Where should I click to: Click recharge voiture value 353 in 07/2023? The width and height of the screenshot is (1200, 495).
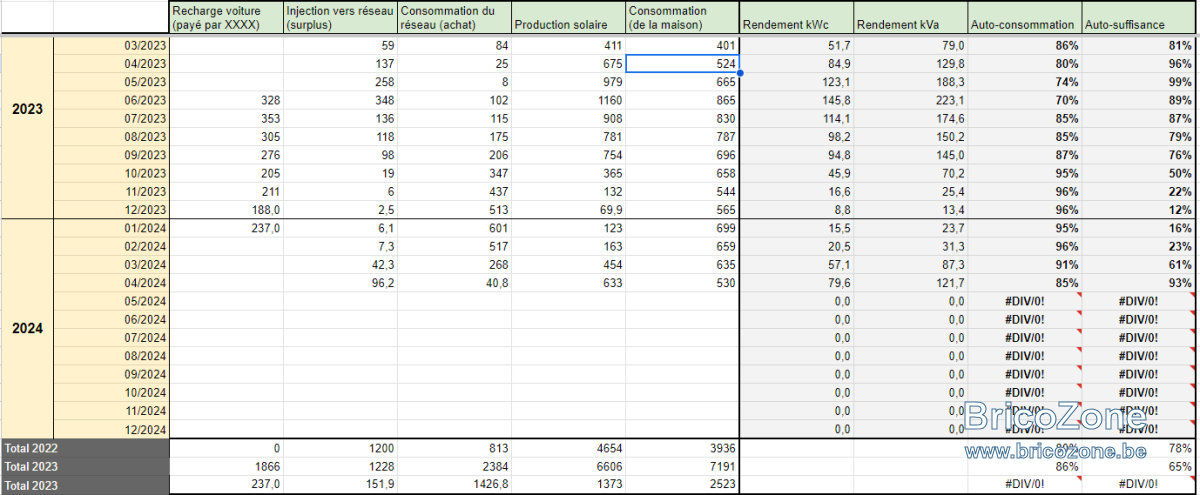[x=226, y=119]
